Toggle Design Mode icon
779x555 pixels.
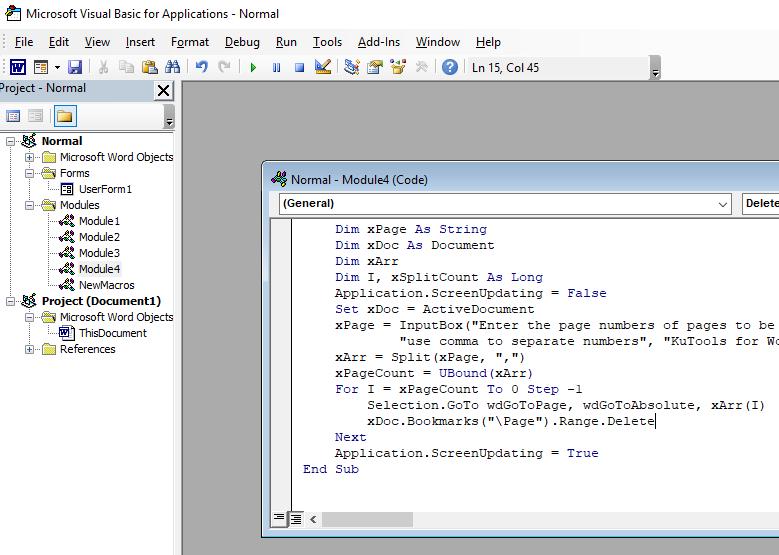pyautogui.click(x=322, y=67)
